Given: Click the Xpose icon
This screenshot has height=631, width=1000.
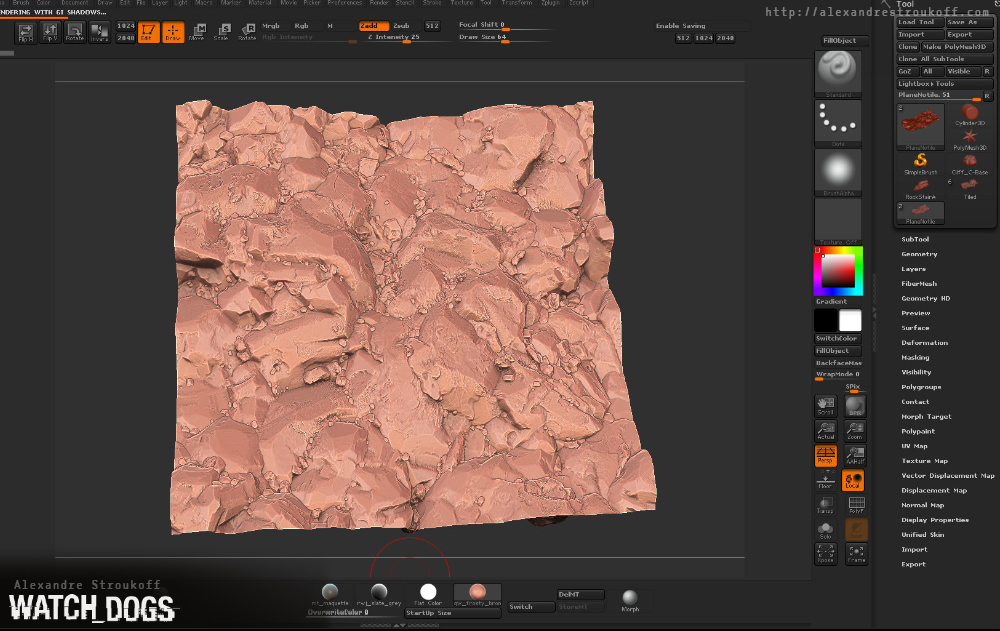Looking at the screenshot, I should 825,554.
